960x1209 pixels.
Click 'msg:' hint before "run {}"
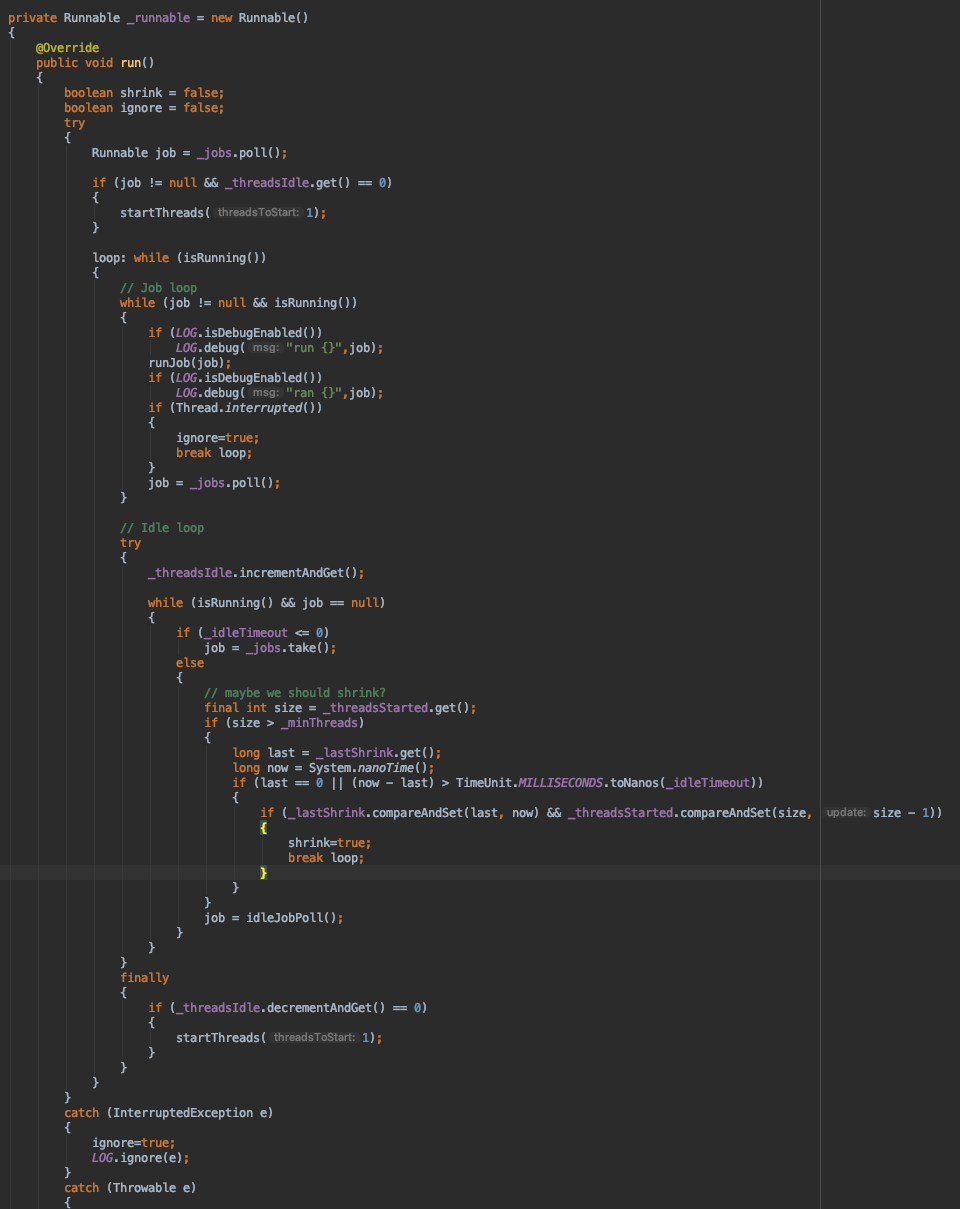(x=264, y=348)
